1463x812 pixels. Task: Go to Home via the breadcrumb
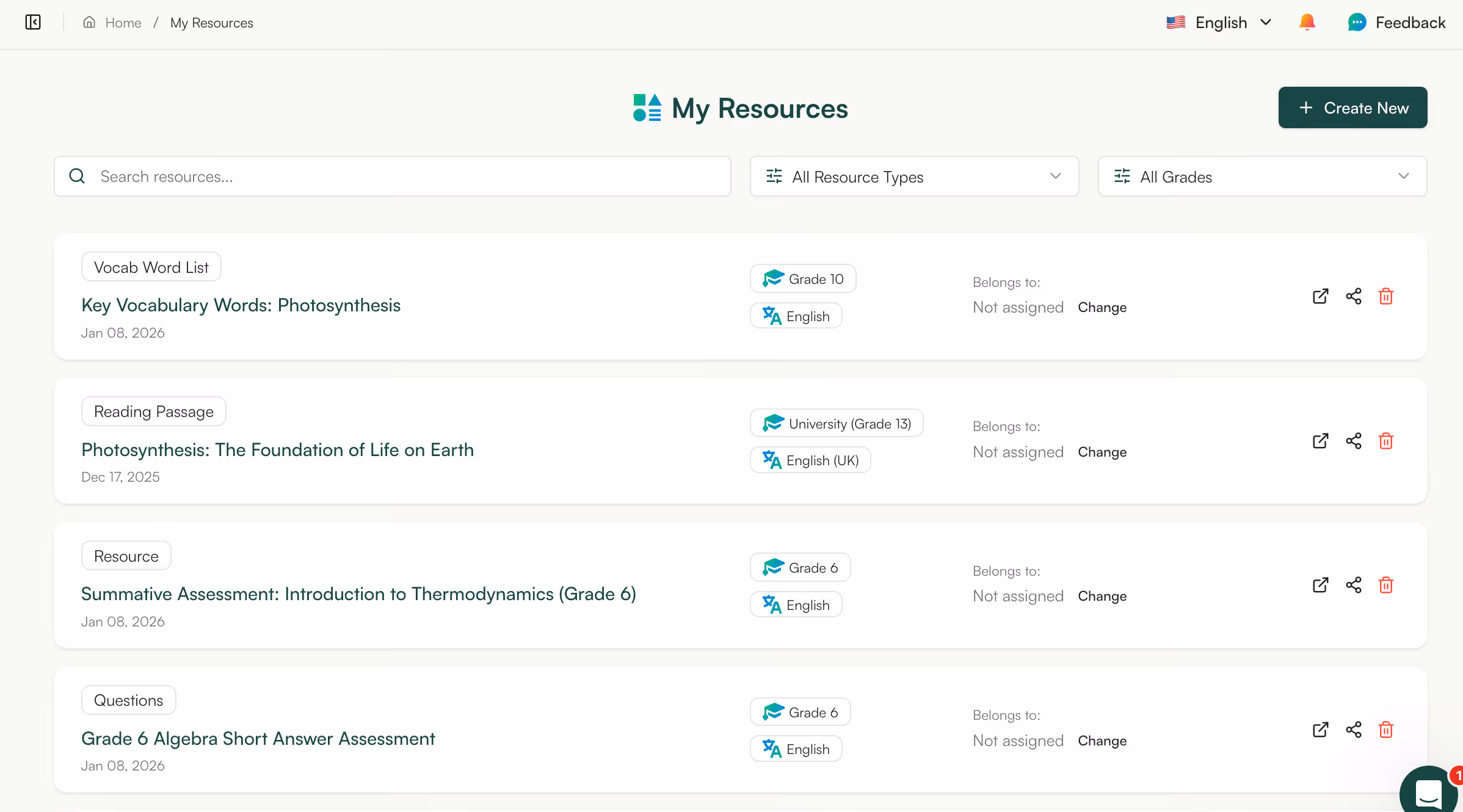[123, 23]
